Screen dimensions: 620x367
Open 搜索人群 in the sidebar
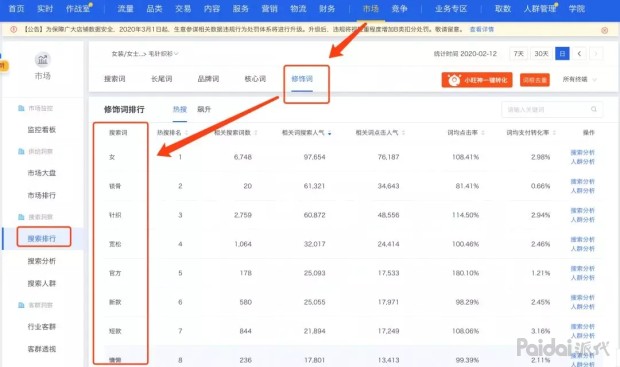click(x=42, y=284)
